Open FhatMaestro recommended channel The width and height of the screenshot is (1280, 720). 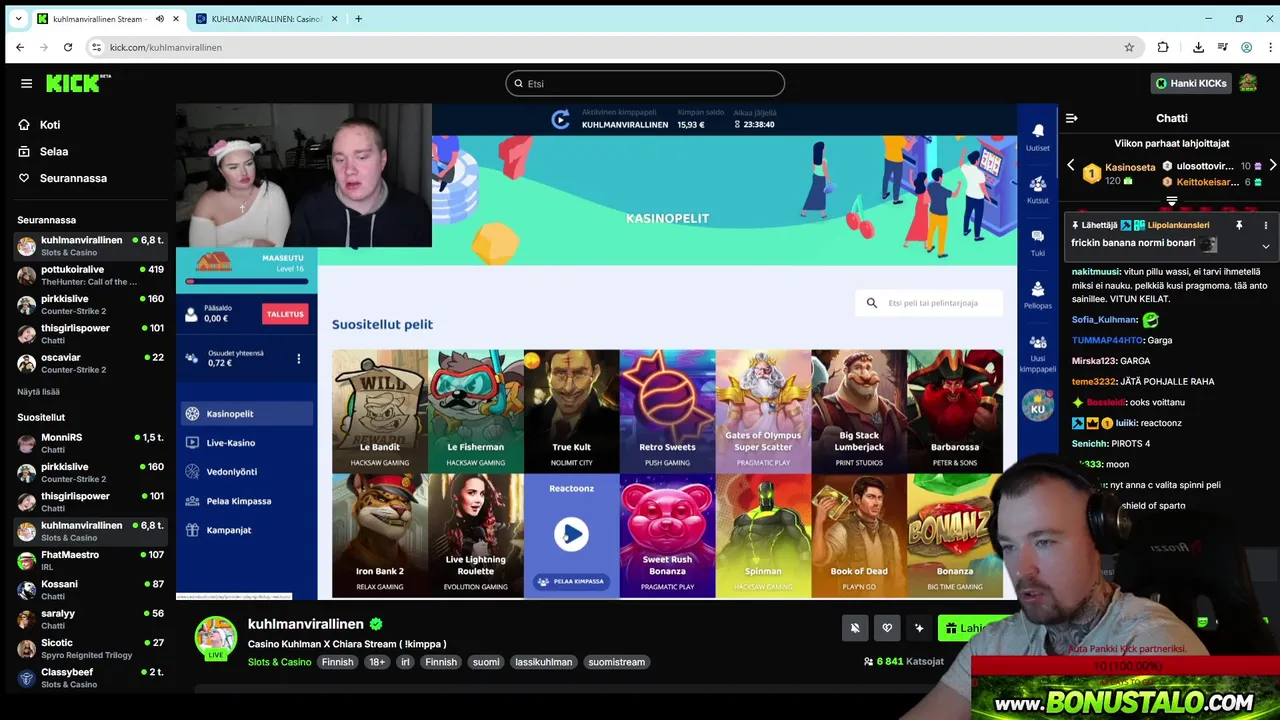pos(90,560)
